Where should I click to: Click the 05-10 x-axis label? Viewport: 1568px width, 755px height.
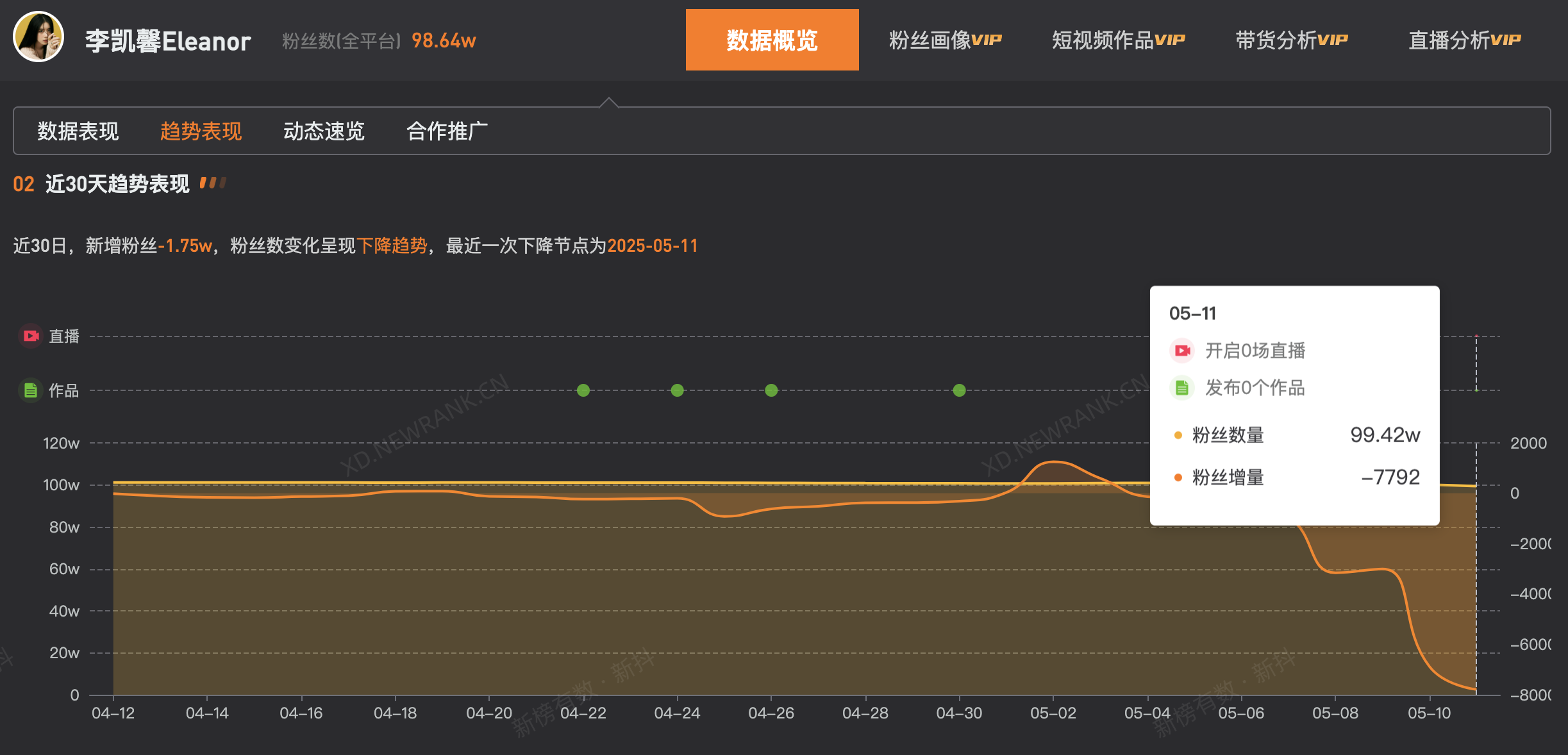1429,713
